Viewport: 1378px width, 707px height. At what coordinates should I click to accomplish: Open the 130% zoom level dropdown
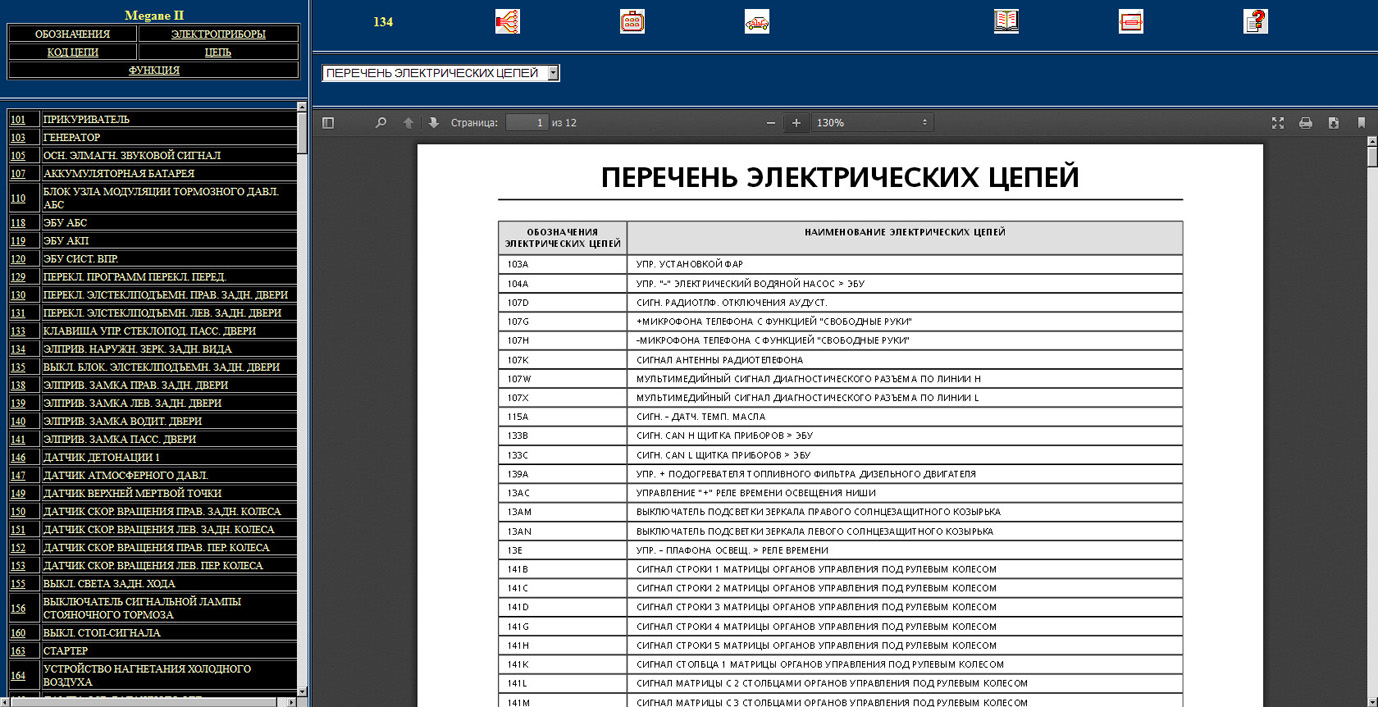[x=872, y=123]
